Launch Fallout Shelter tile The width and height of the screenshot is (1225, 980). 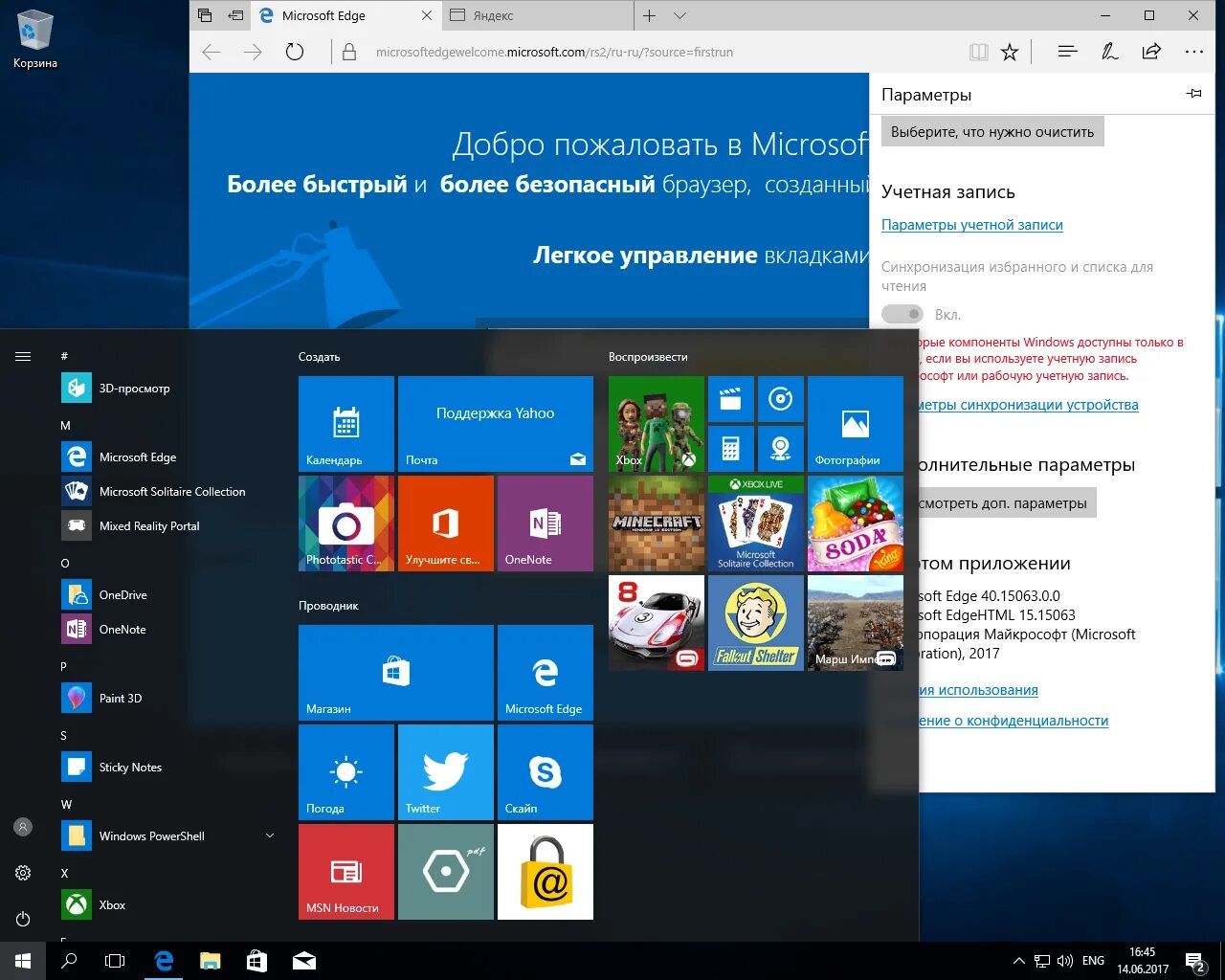pos(756,623)
